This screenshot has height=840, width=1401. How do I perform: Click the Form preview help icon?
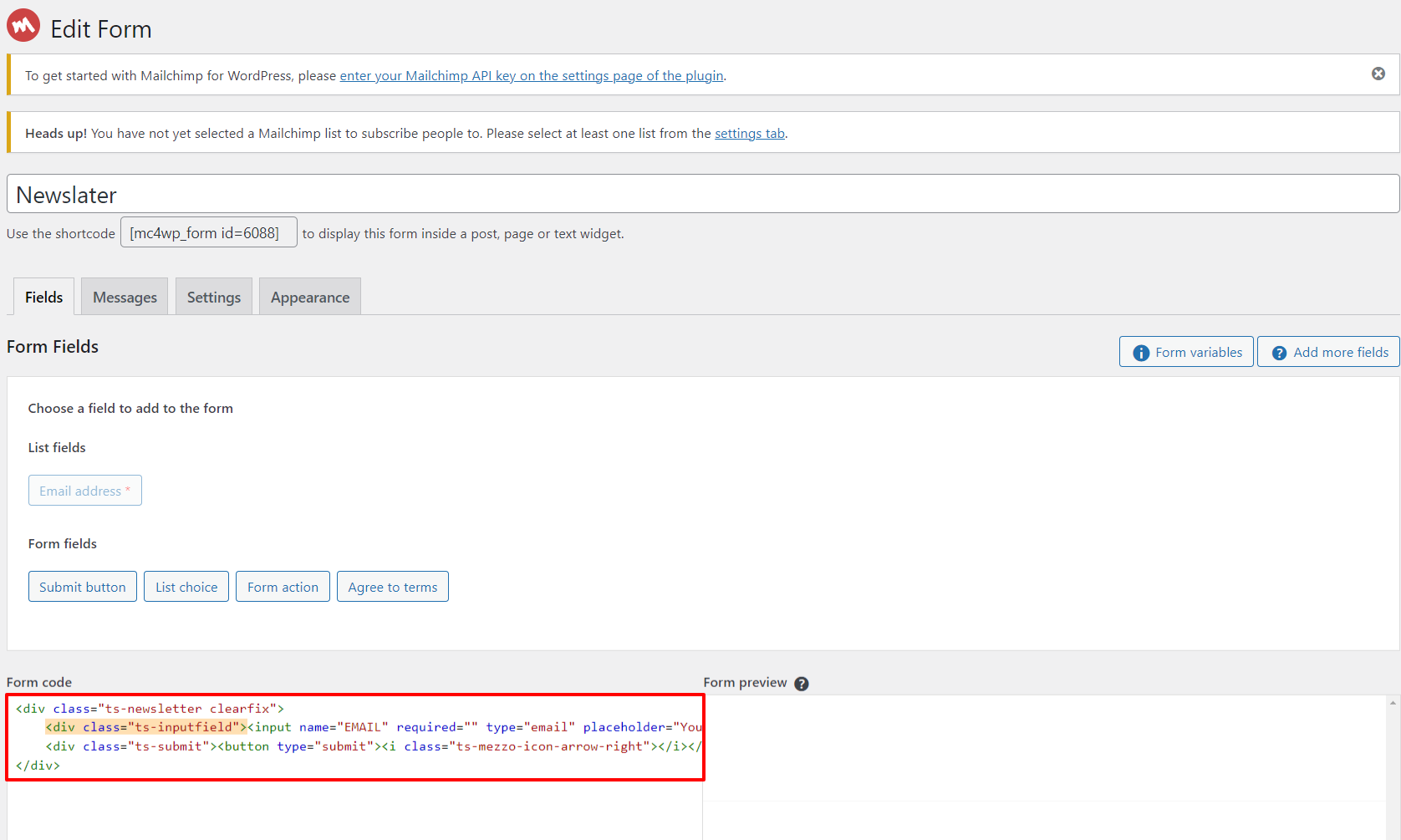pos(801,684)
